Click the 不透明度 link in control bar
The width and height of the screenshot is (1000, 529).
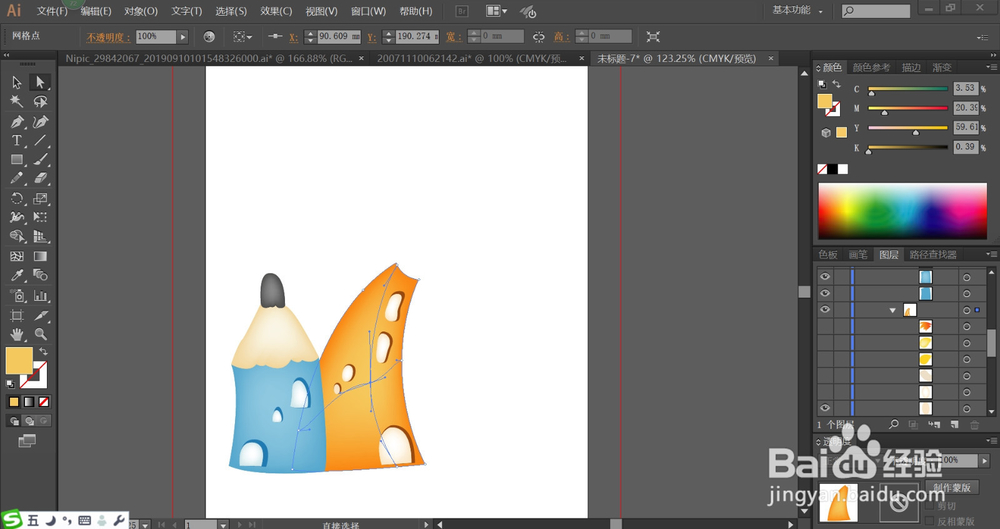[x=108, y=37]
